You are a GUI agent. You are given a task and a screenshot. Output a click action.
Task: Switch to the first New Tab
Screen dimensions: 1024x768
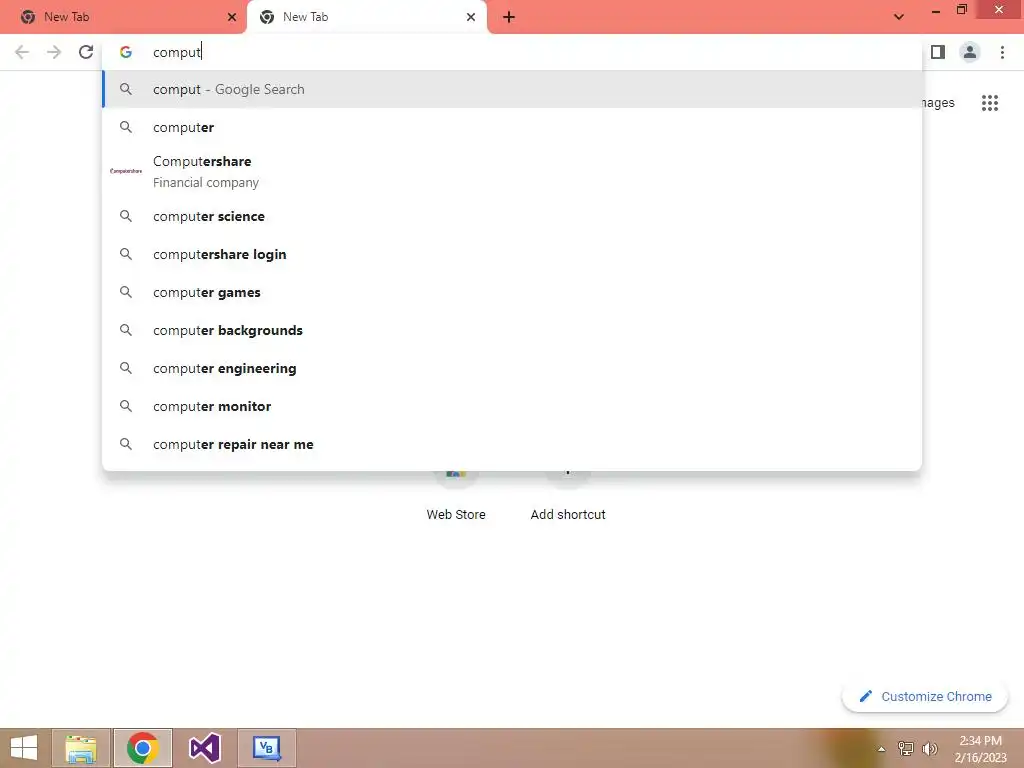click(x=123, y=17)
